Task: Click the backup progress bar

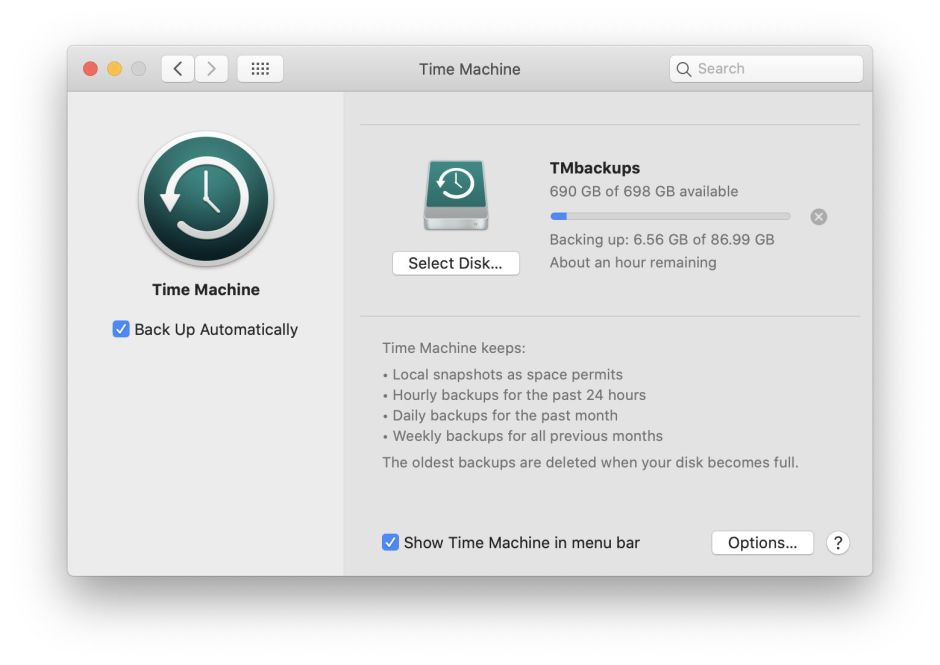Action: click(670, 216)
